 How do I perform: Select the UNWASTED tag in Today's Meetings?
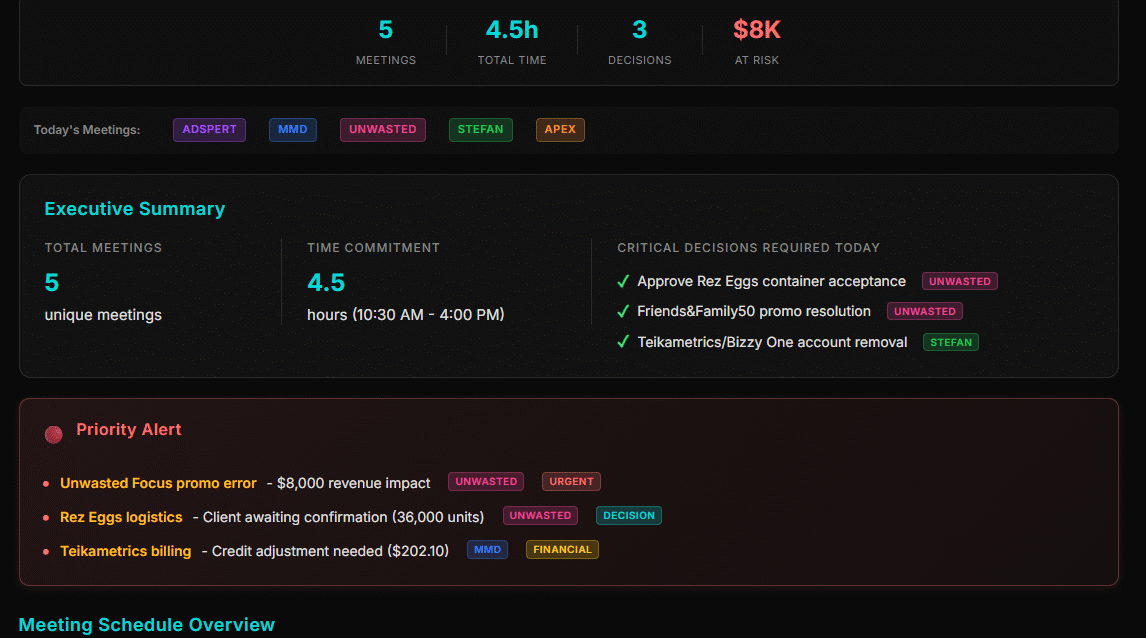tap(382, 130)
